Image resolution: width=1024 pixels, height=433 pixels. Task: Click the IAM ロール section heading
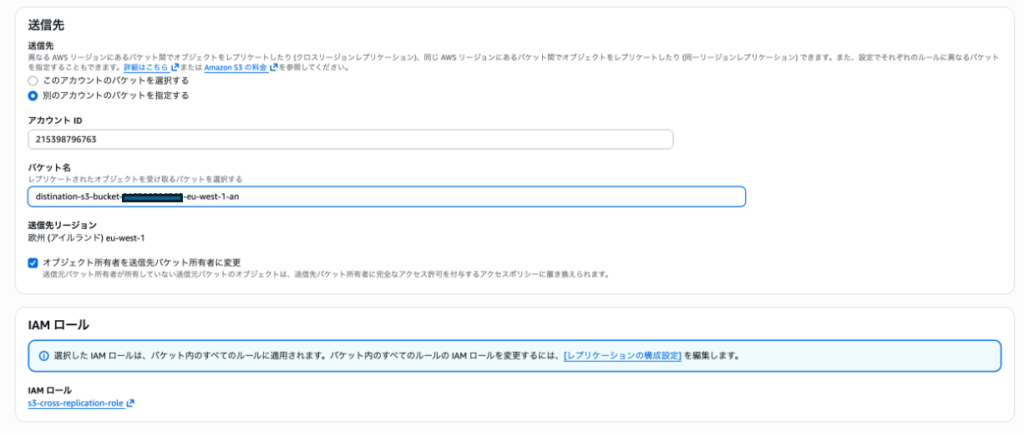(x=58, y=325)
